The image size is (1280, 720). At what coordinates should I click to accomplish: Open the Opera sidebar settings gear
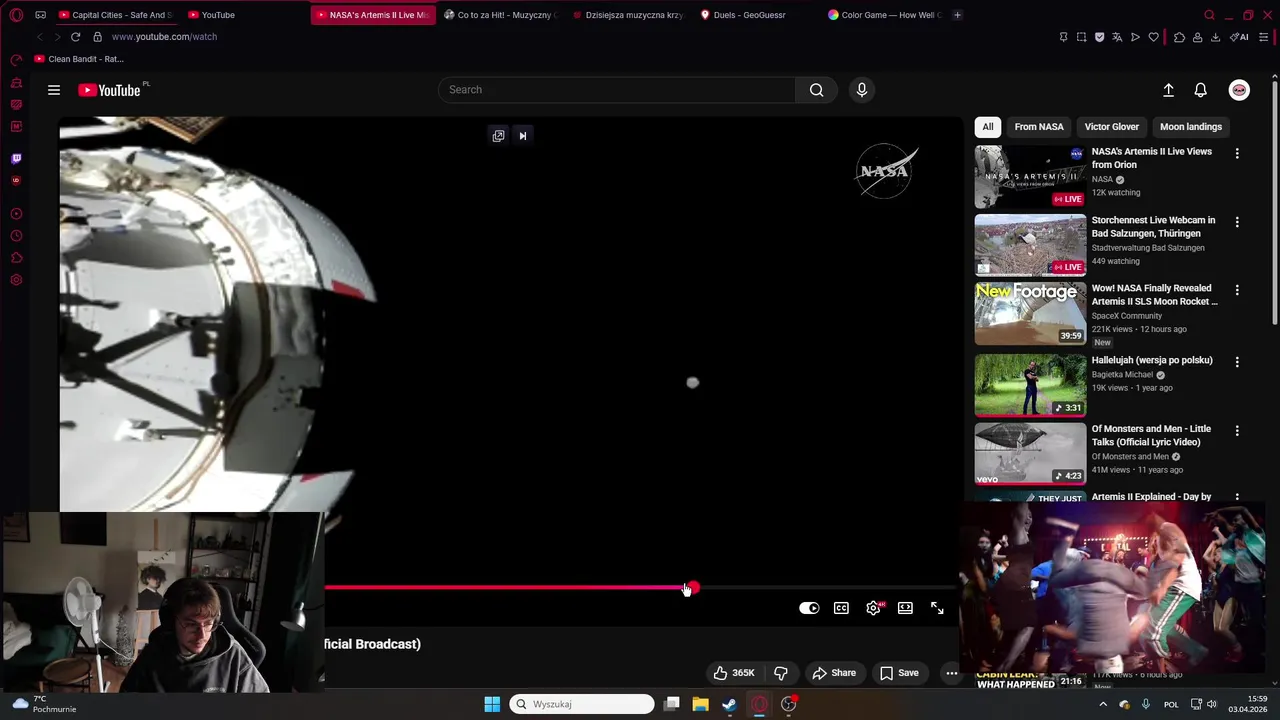[16, 280]
